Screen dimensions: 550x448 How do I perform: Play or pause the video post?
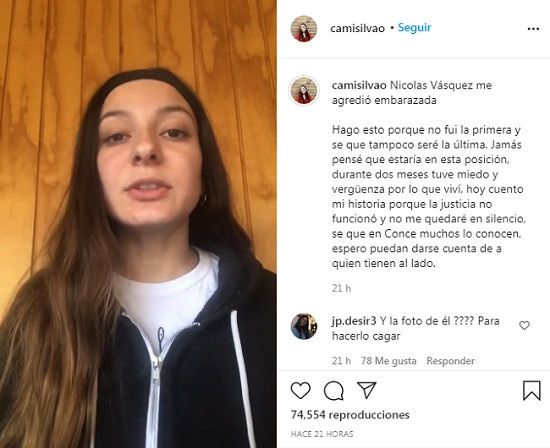click(138, 224)
